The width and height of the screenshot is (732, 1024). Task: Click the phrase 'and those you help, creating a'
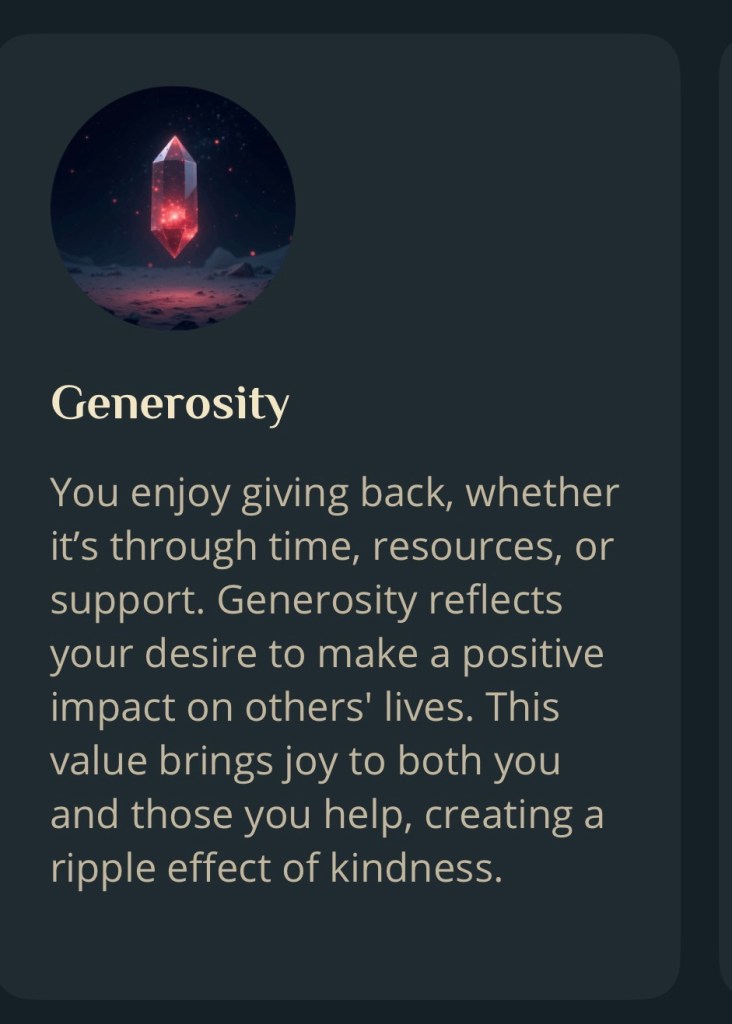point(327,814)
